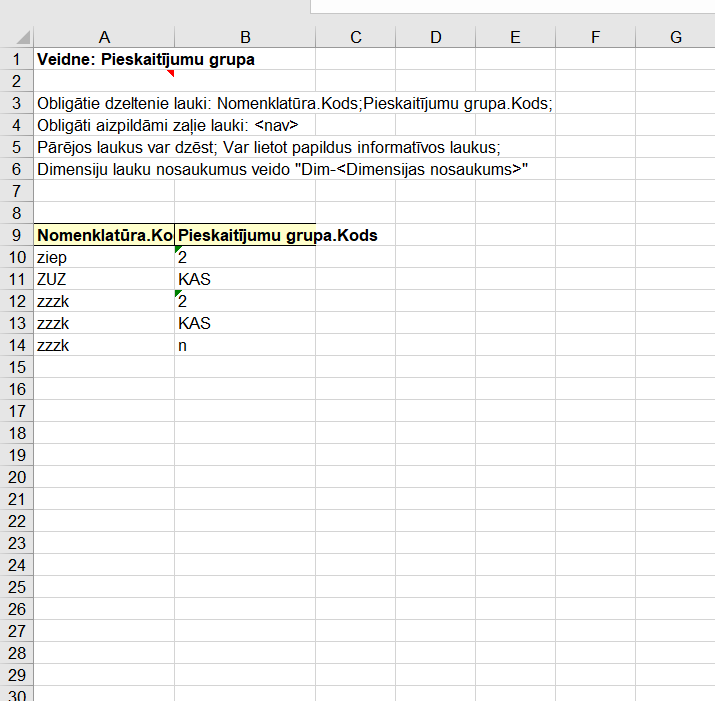
Task: Select row 10 header
Action: click(16, 257)
